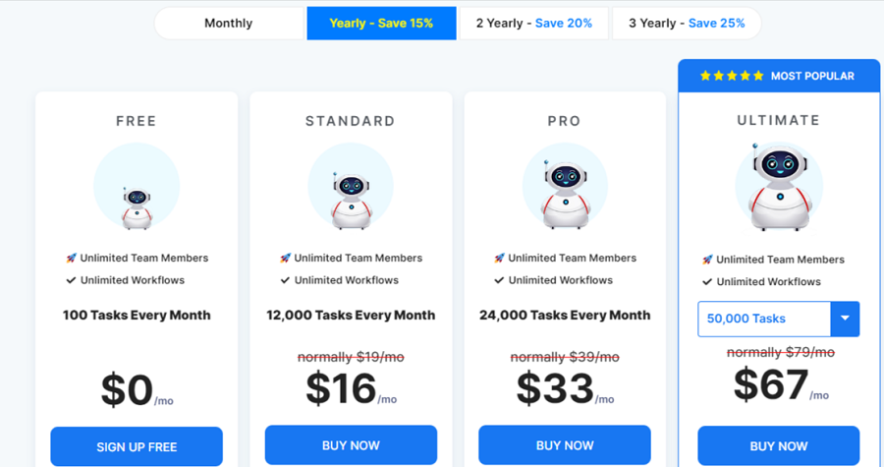
Task: Select 3 Yearly - Save 25% tab
Action: coord(686,23)
